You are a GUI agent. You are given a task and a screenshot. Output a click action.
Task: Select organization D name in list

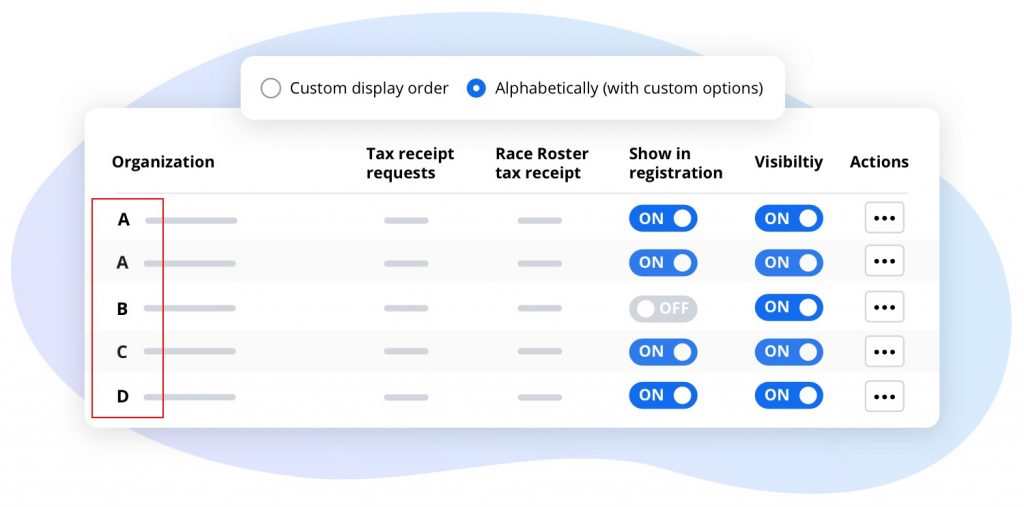(123, 396)
